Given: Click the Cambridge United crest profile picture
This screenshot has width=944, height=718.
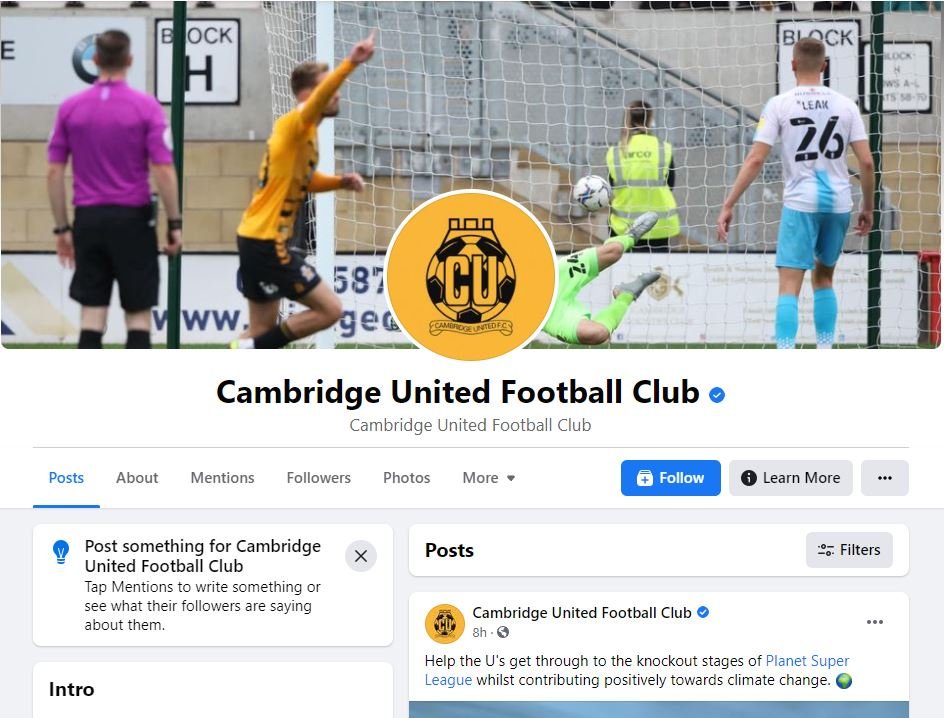Looking at the screenshot, I should click(471, 276).
